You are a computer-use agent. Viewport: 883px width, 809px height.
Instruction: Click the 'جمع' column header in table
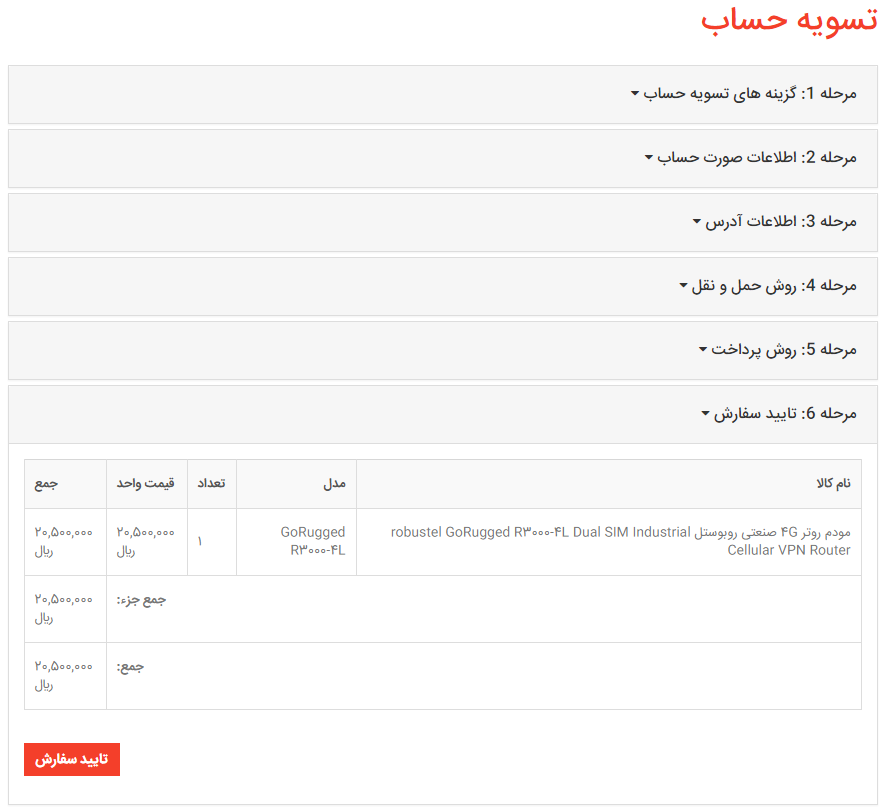click(46, 484)
